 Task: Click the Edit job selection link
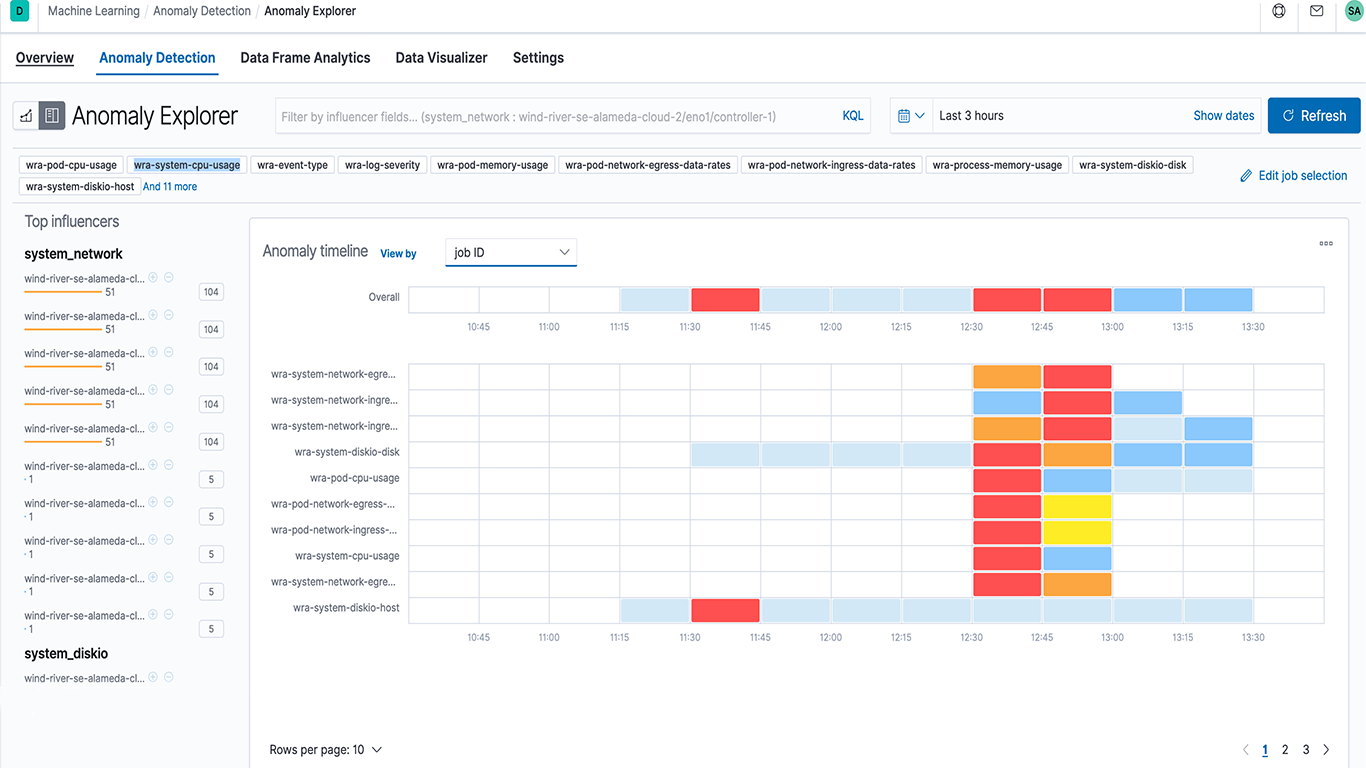point(1293,176)
